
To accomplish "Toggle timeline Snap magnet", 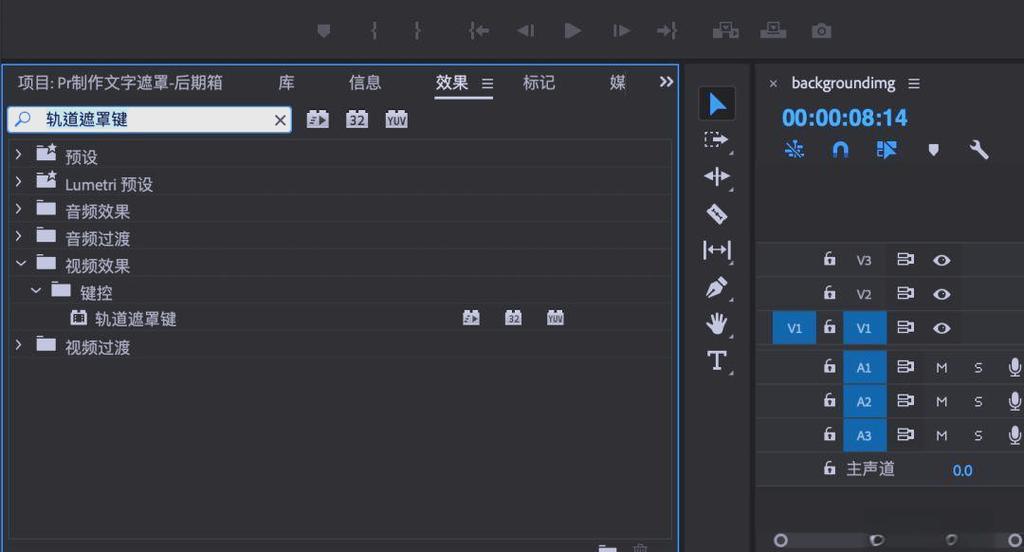I will tap(840, 150).
